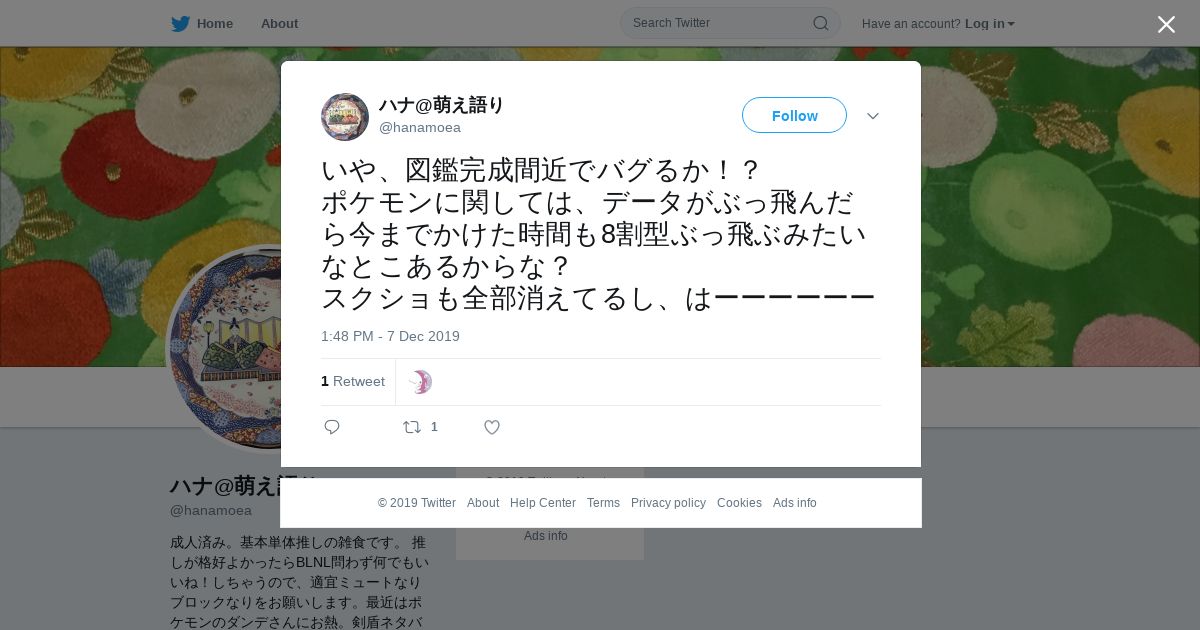Open the Privacy policy footer link
This screenshot has height=630, width=1200.
(668, 503)
